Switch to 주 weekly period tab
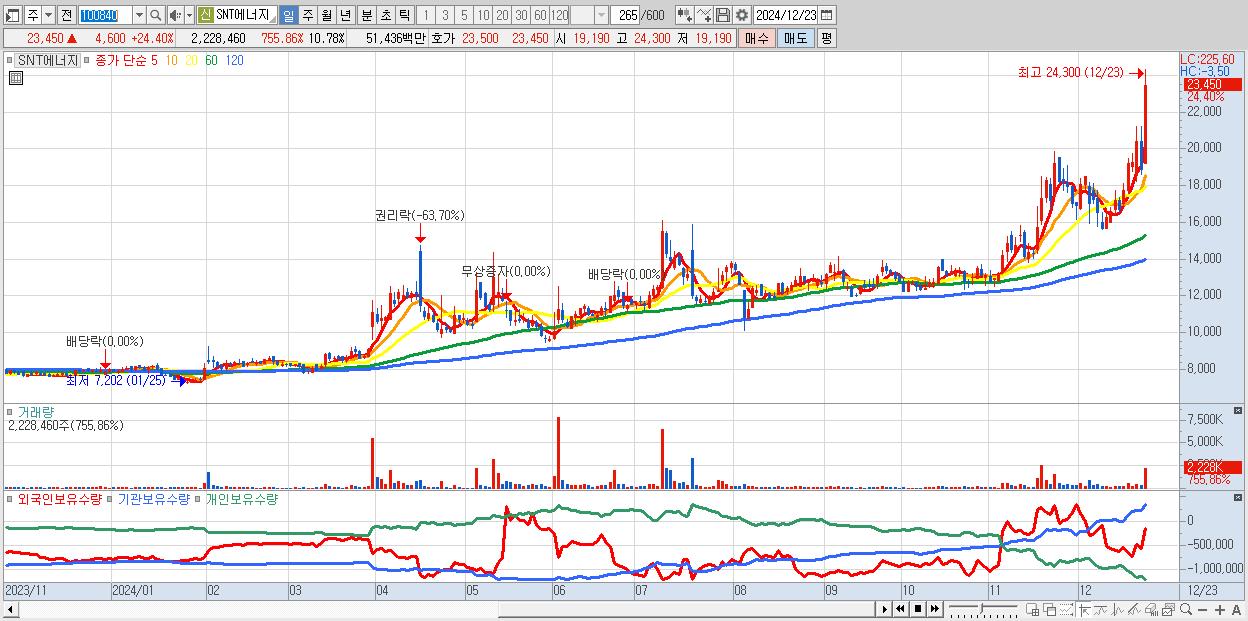The height and width of the screenshot is (621, 1248). pos(307,15)
